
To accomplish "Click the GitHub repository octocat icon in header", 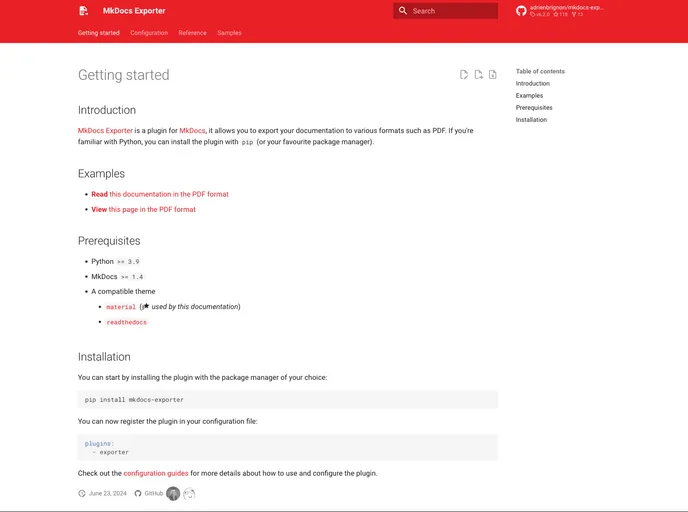I will pyautogui.click(x=521, y=11).
